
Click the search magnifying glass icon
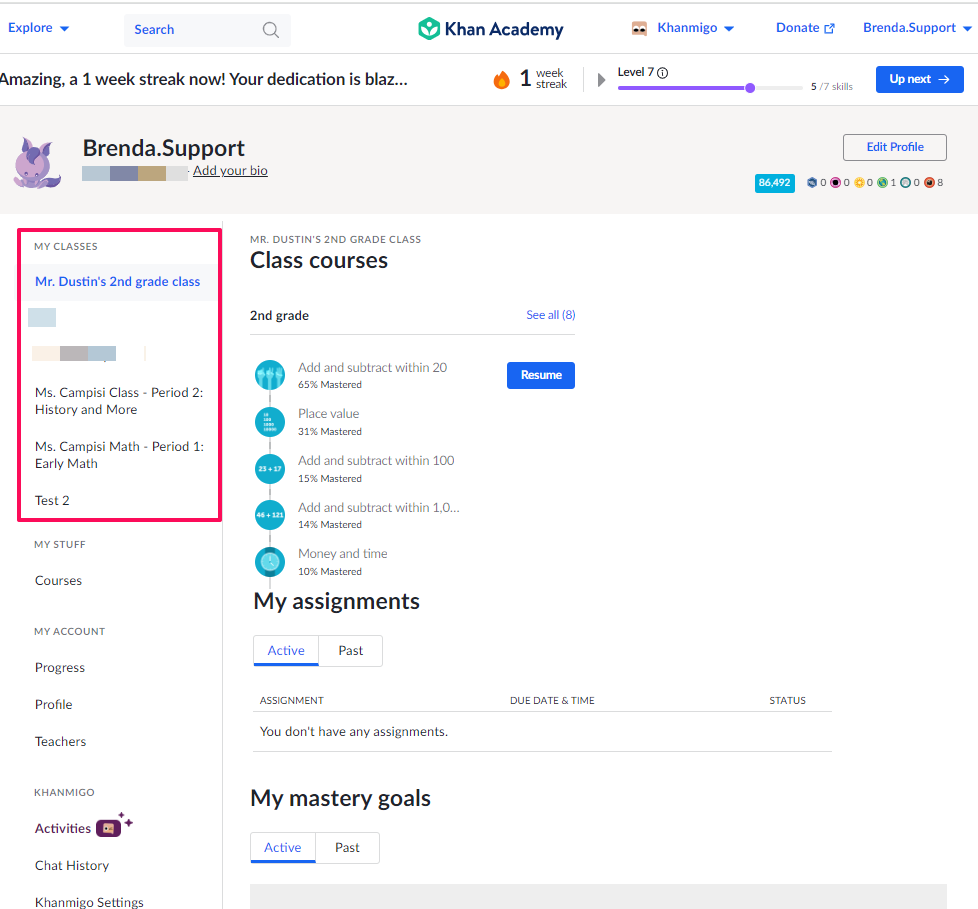[x=270, y=30]
